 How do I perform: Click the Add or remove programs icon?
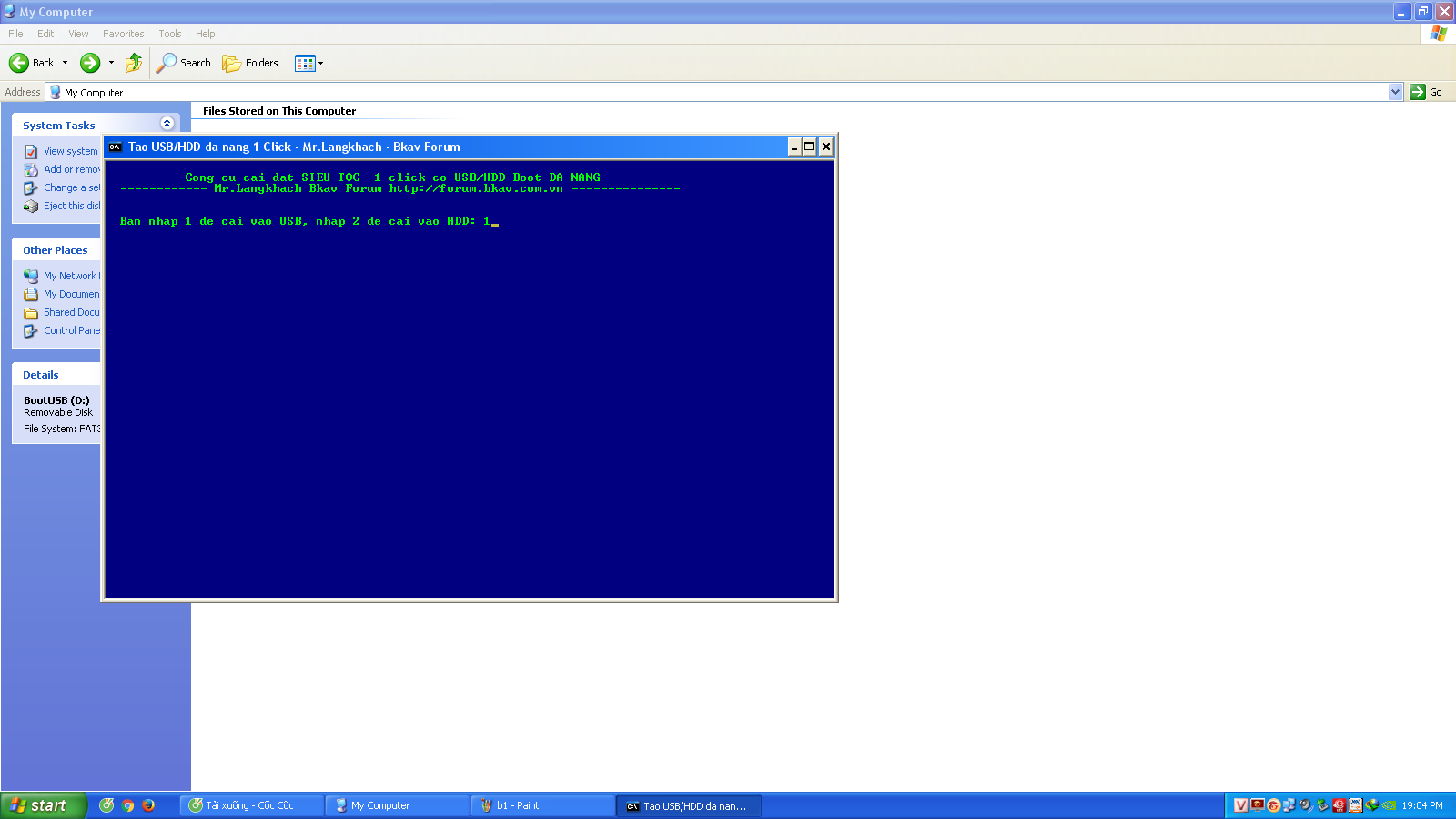click(31, 169)
